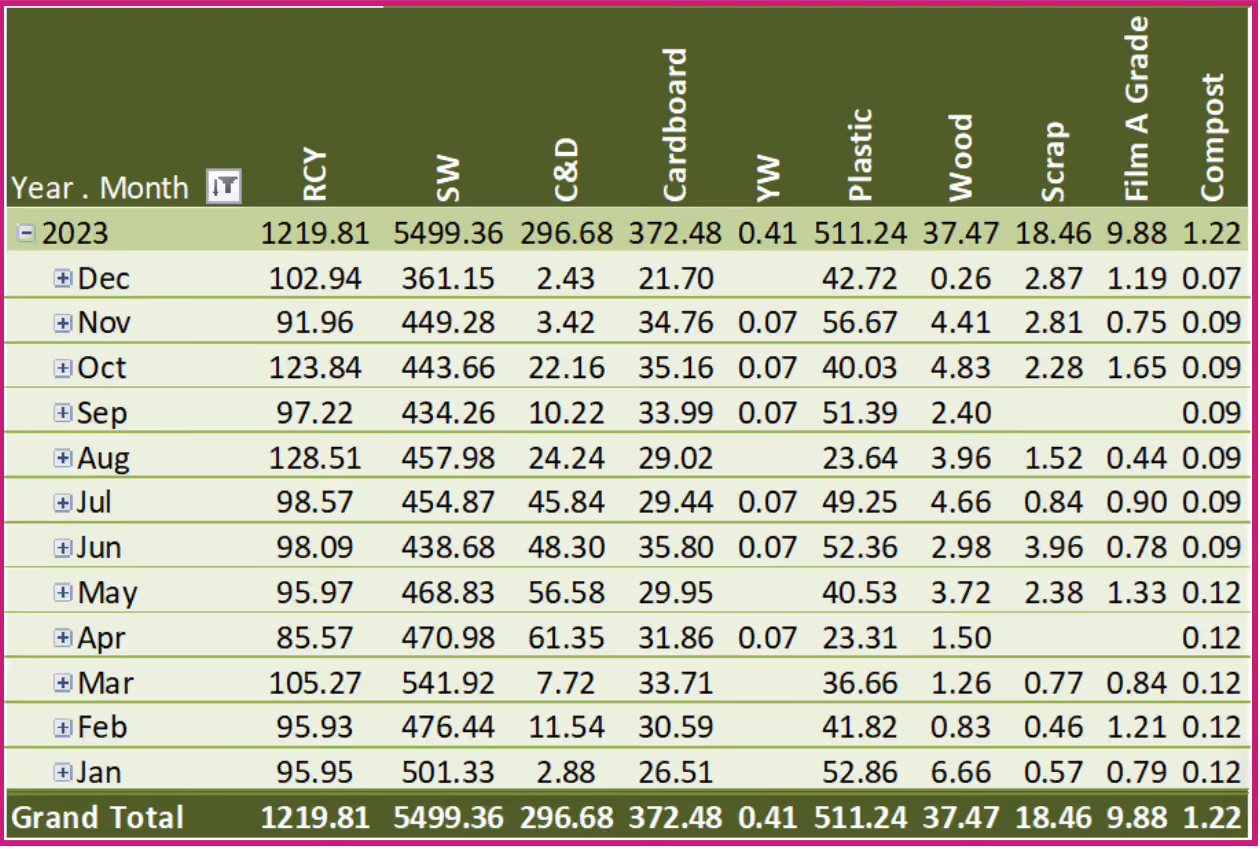
Task: Select cell 11.54 in Feb row
Action: [x=567, y=727]
